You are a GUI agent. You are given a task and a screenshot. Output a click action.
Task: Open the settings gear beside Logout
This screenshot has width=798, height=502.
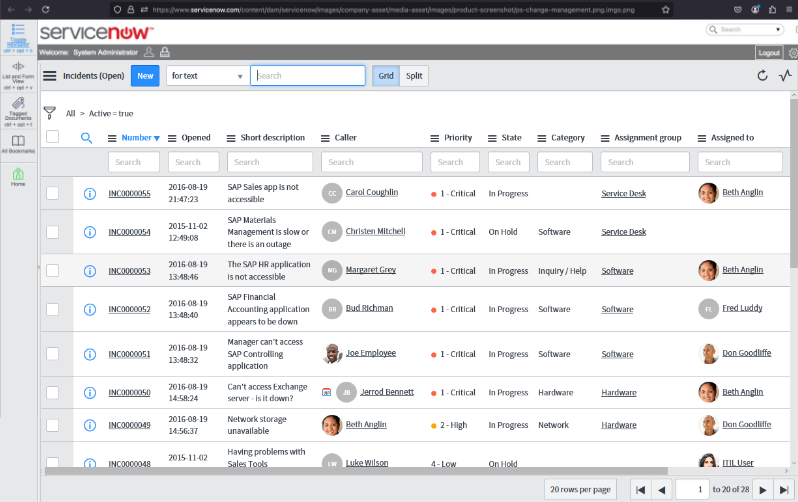[793, 53]
